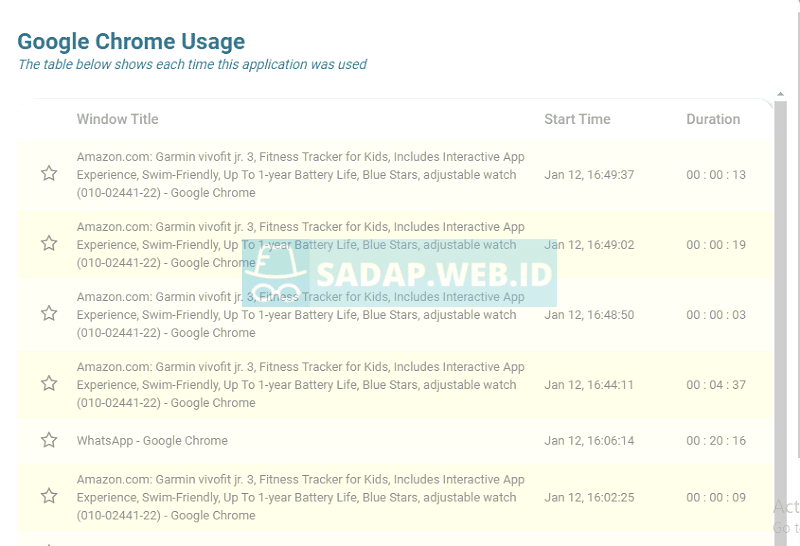Select the WhatsApp - Google Chrome title text
The height and width of the screenshot is (546, 800).
click(152, 440)
